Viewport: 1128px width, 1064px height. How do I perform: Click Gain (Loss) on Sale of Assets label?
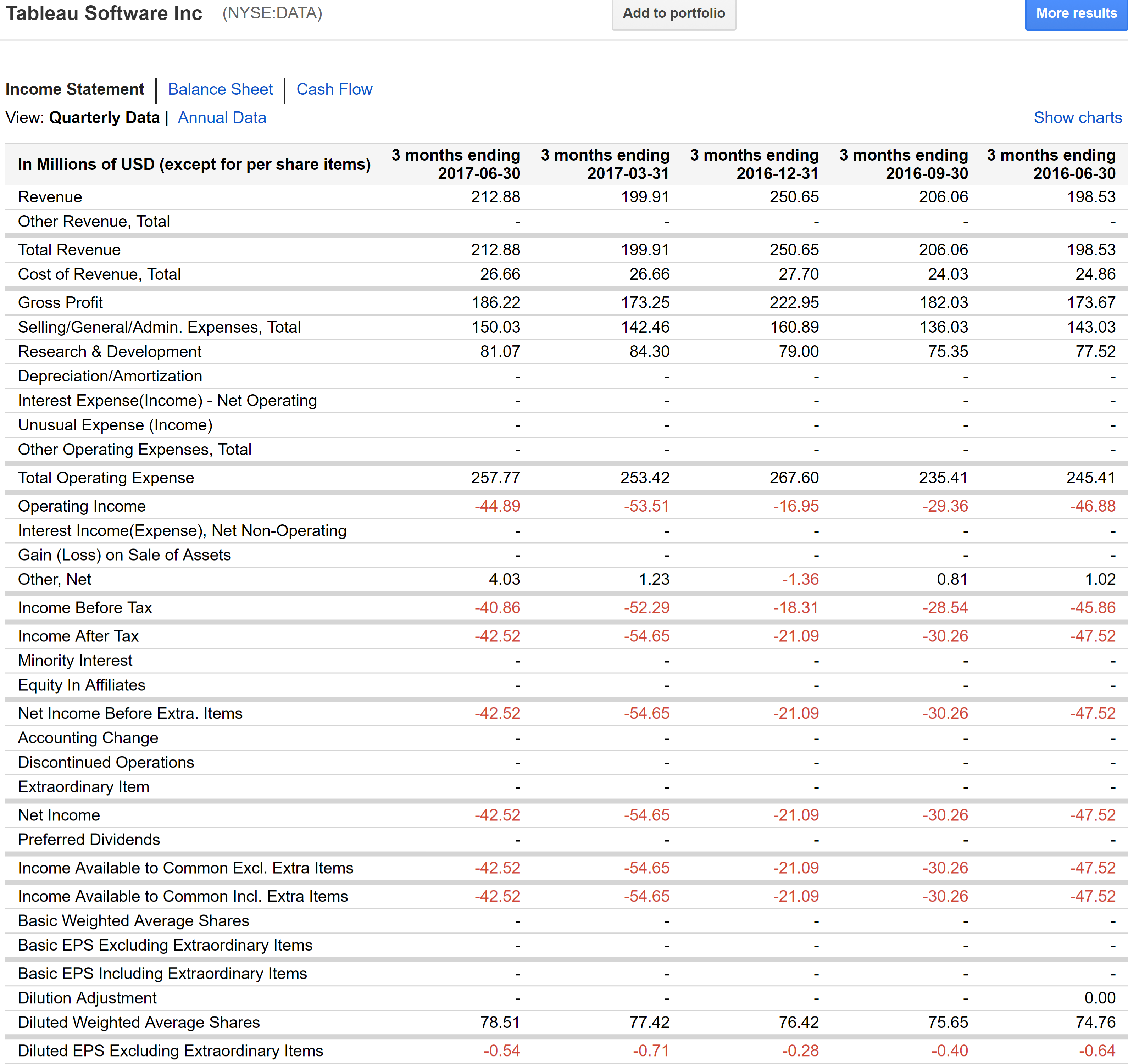(124, 555)
